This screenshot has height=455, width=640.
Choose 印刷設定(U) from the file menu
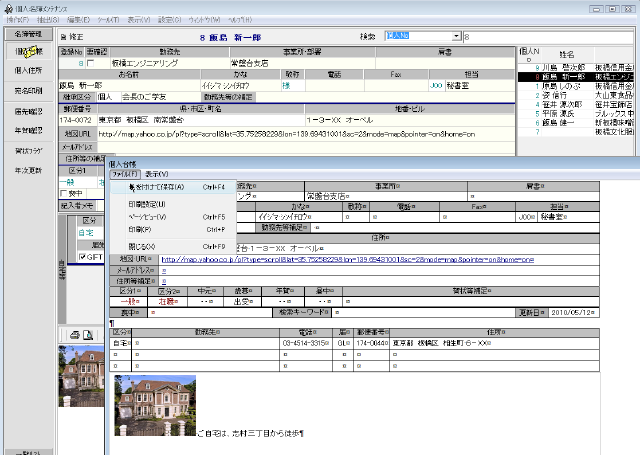pos(173,204)
